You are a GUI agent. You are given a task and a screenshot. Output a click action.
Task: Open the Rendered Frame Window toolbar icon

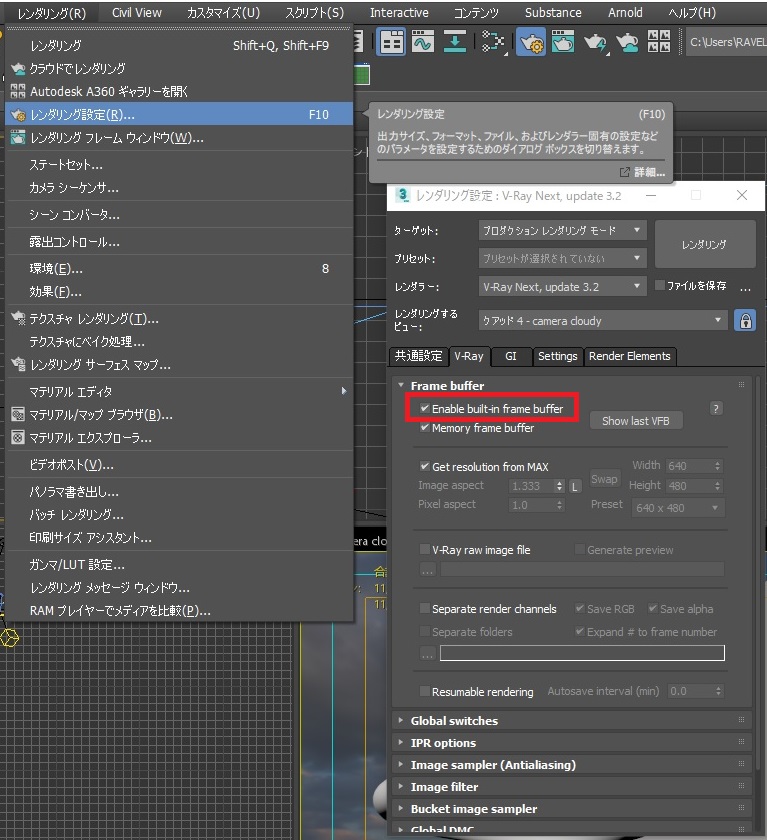point(563,42)
